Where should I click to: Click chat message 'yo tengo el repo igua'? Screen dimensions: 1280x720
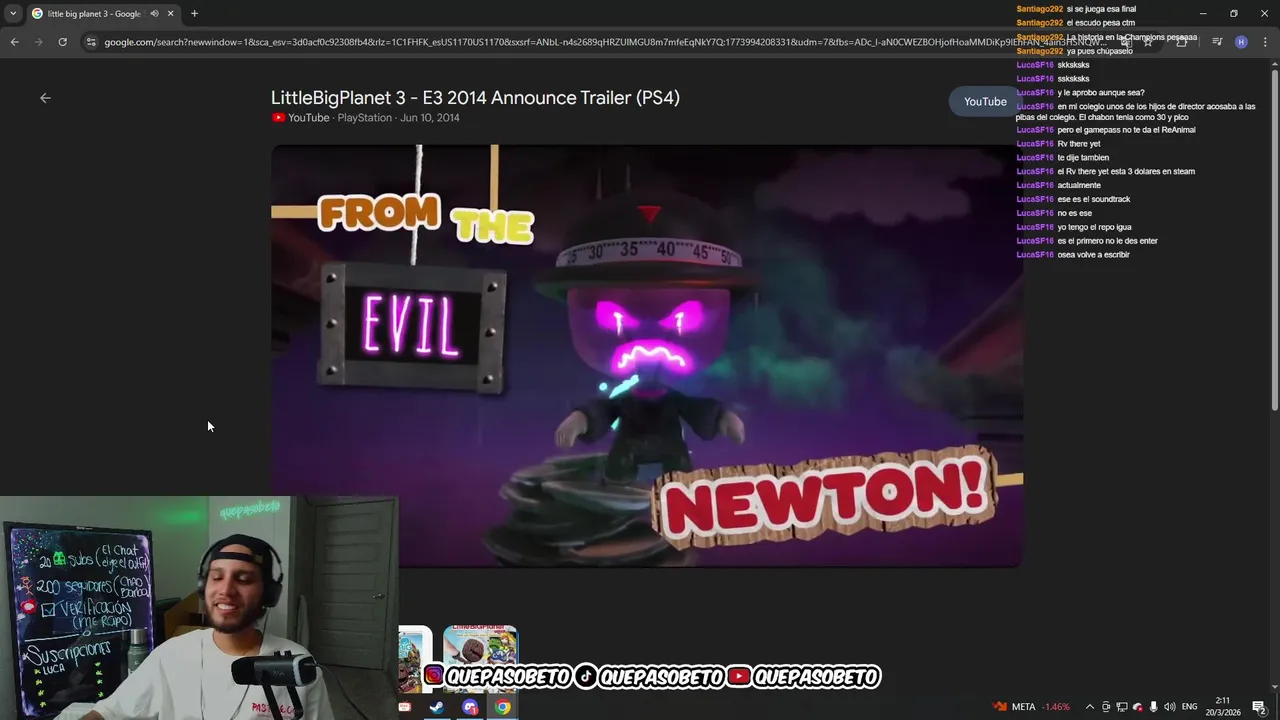[x=1095, y=227]
